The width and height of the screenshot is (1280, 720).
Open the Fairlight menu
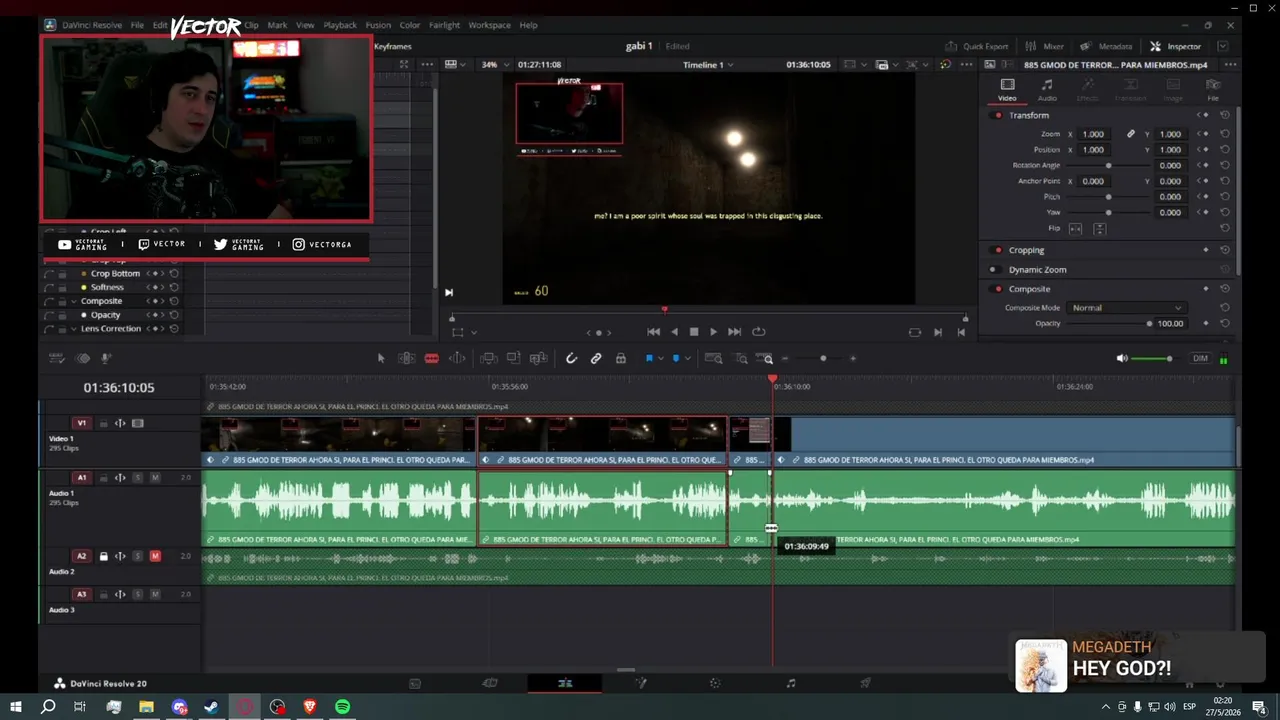coord(444,25)
